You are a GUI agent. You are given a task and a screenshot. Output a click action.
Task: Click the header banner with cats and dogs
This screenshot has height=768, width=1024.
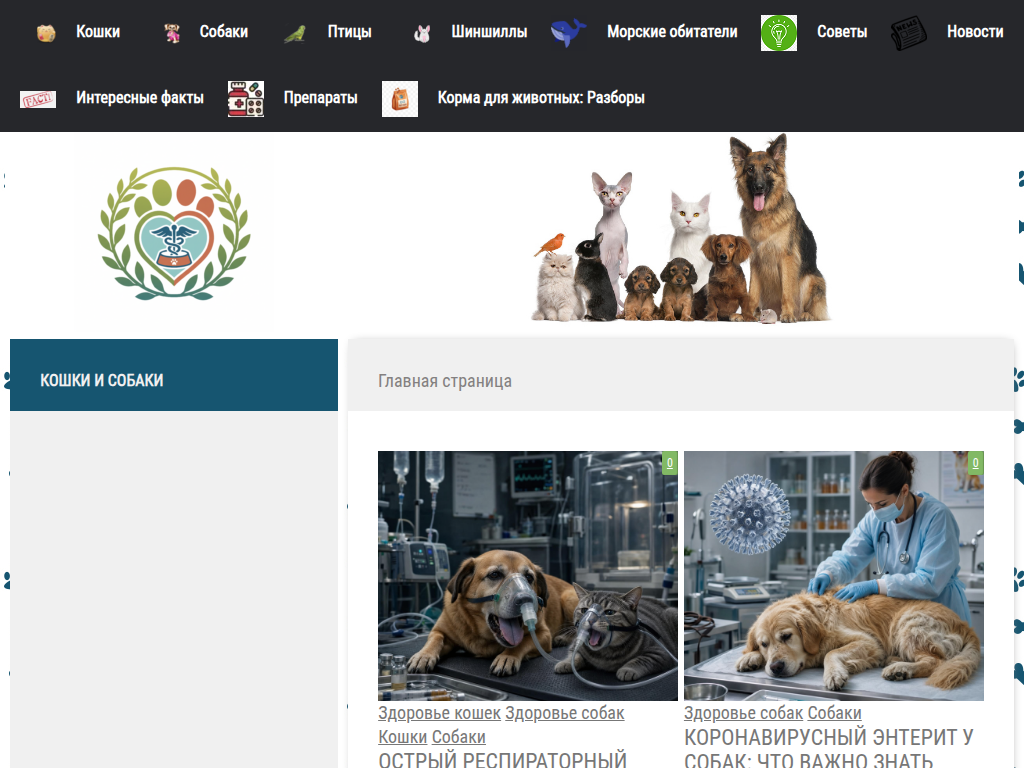[x=681, y=229]
